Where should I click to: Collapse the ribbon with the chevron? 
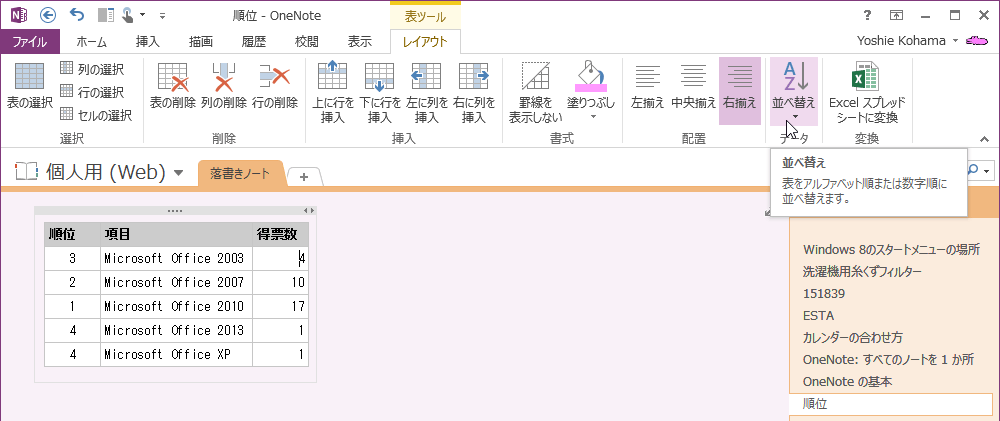984,139
